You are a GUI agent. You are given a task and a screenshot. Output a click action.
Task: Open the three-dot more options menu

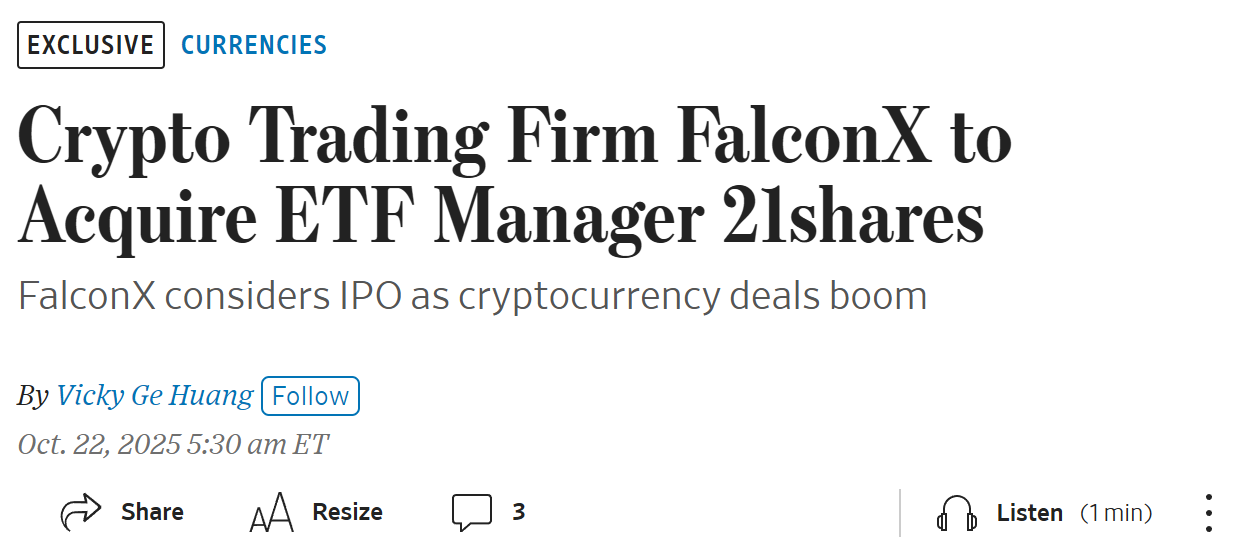[1208, 513]
